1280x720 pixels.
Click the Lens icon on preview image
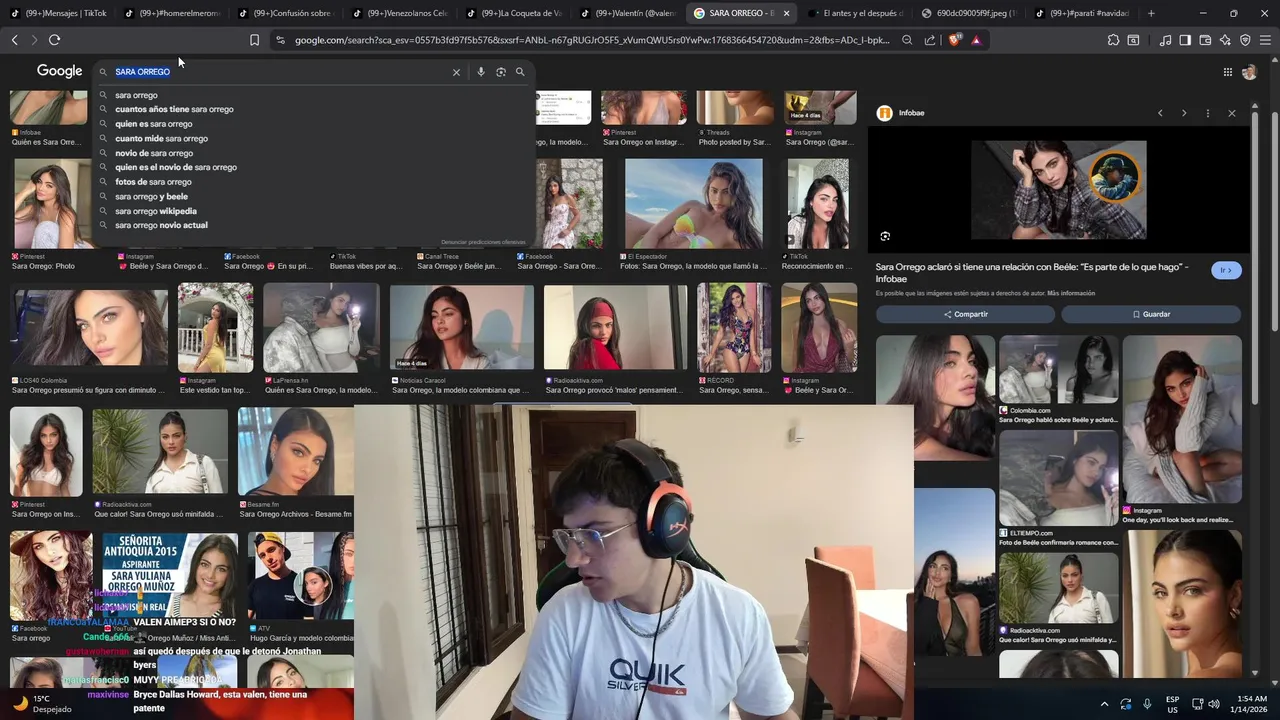885,236
